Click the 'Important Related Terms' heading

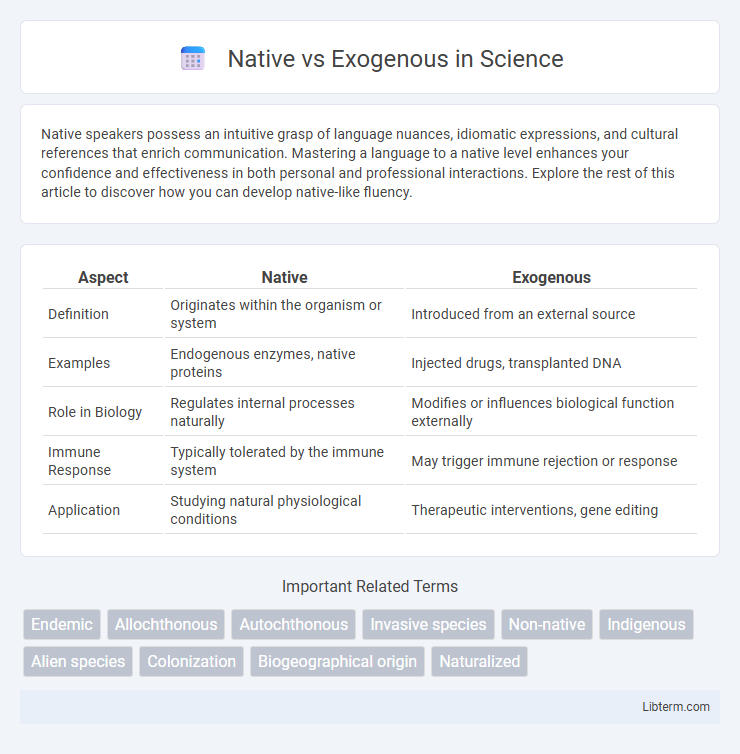click(370, 586)
